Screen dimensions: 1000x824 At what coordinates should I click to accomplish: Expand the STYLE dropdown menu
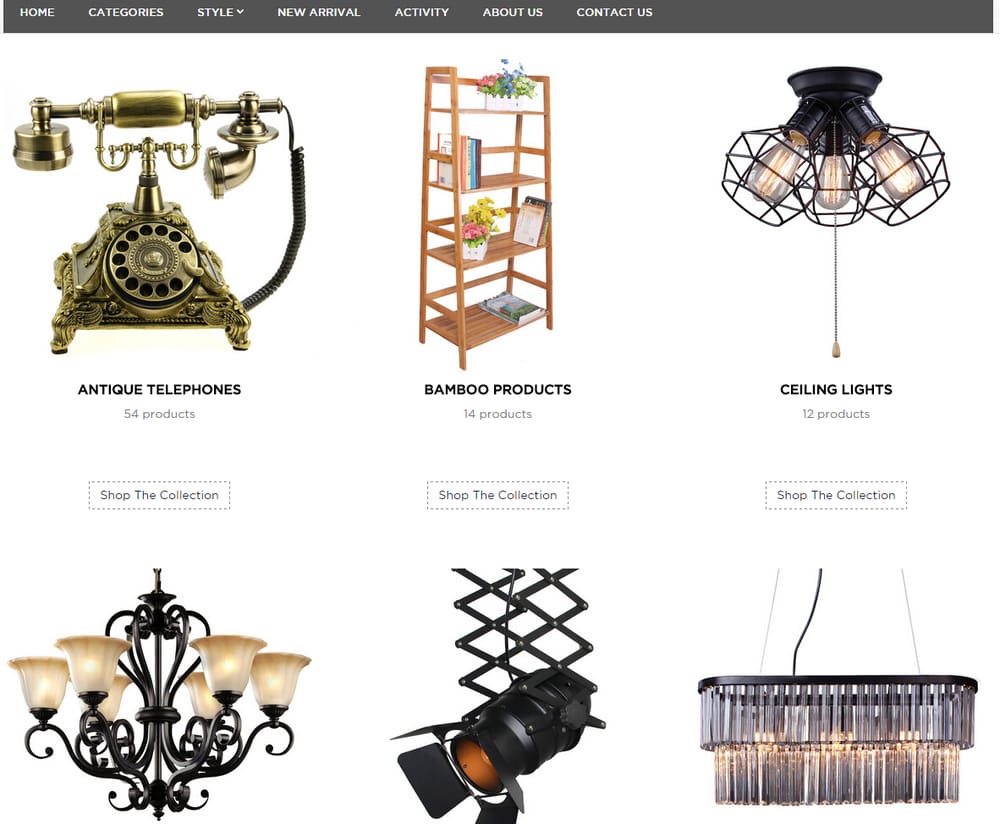[x=220, y=12]
